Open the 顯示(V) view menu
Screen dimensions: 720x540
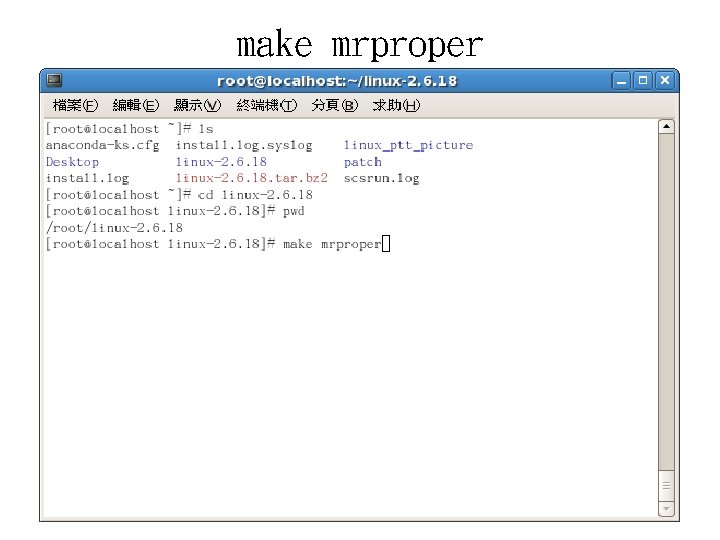click(x=197, y=105)
